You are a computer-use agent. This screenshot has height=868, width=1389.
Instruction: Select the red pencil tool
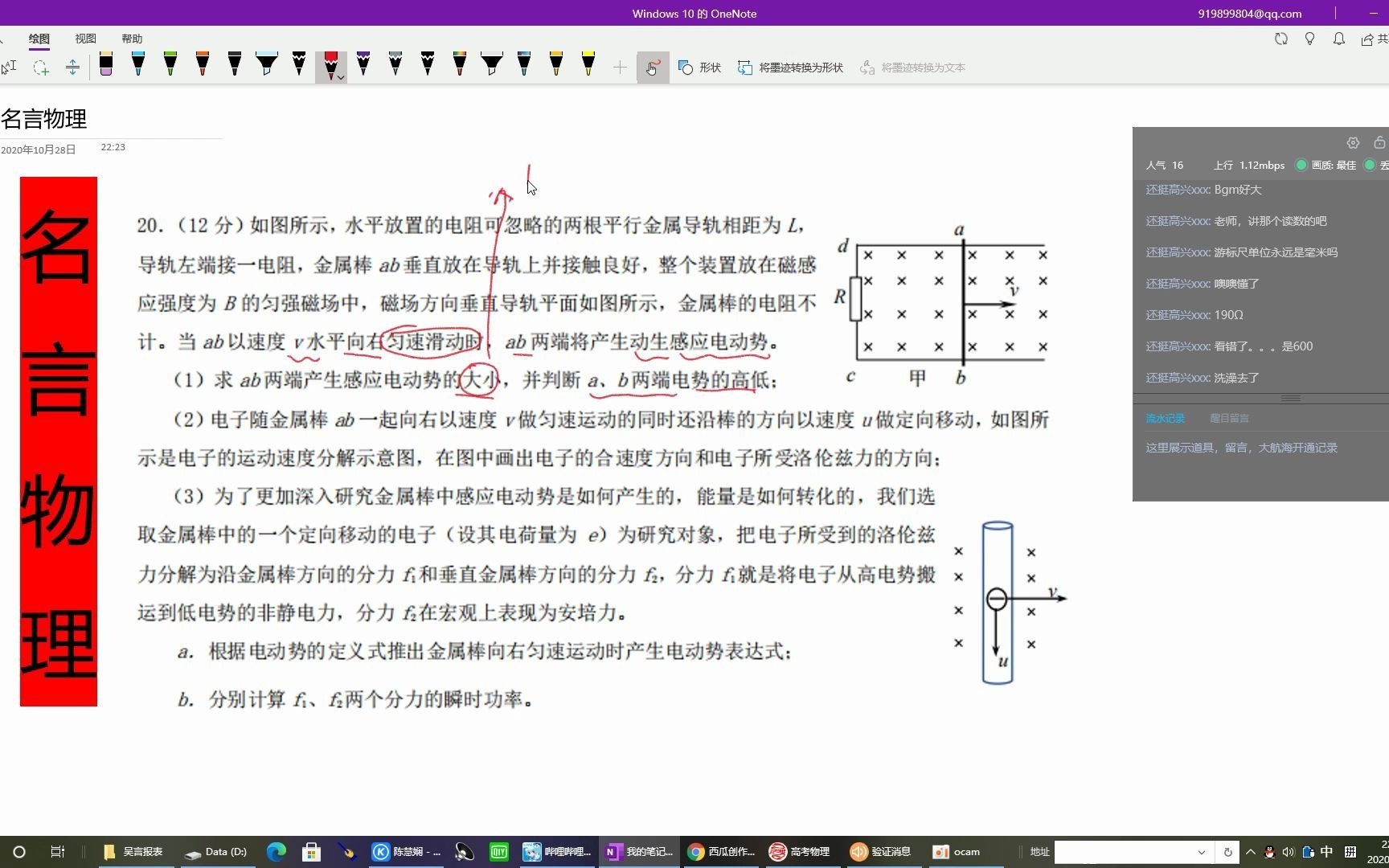[330, 65]
